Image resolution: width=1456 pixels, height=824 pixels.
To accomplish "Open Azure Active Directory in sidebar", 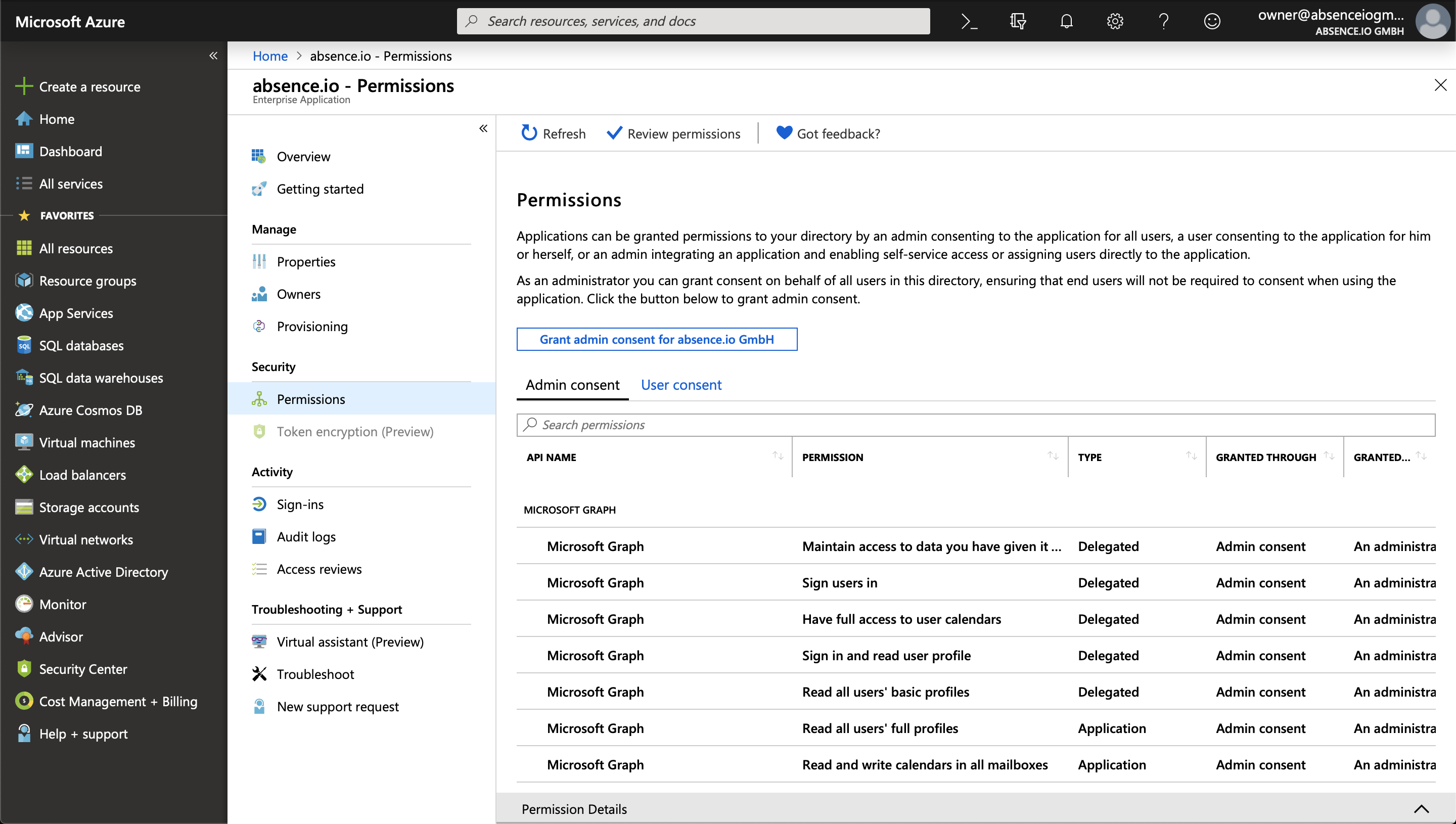I will (103, 572).
